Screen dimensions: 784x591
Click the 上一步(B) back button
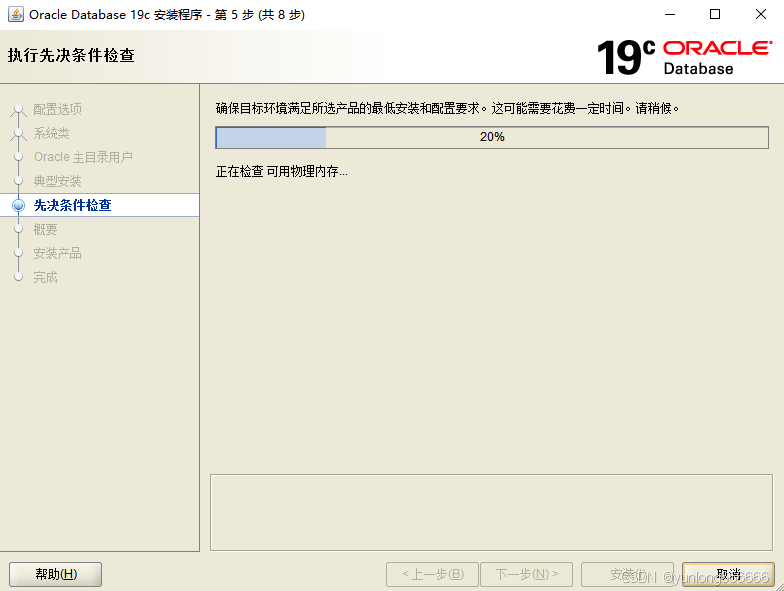click(x=432, y=574)
